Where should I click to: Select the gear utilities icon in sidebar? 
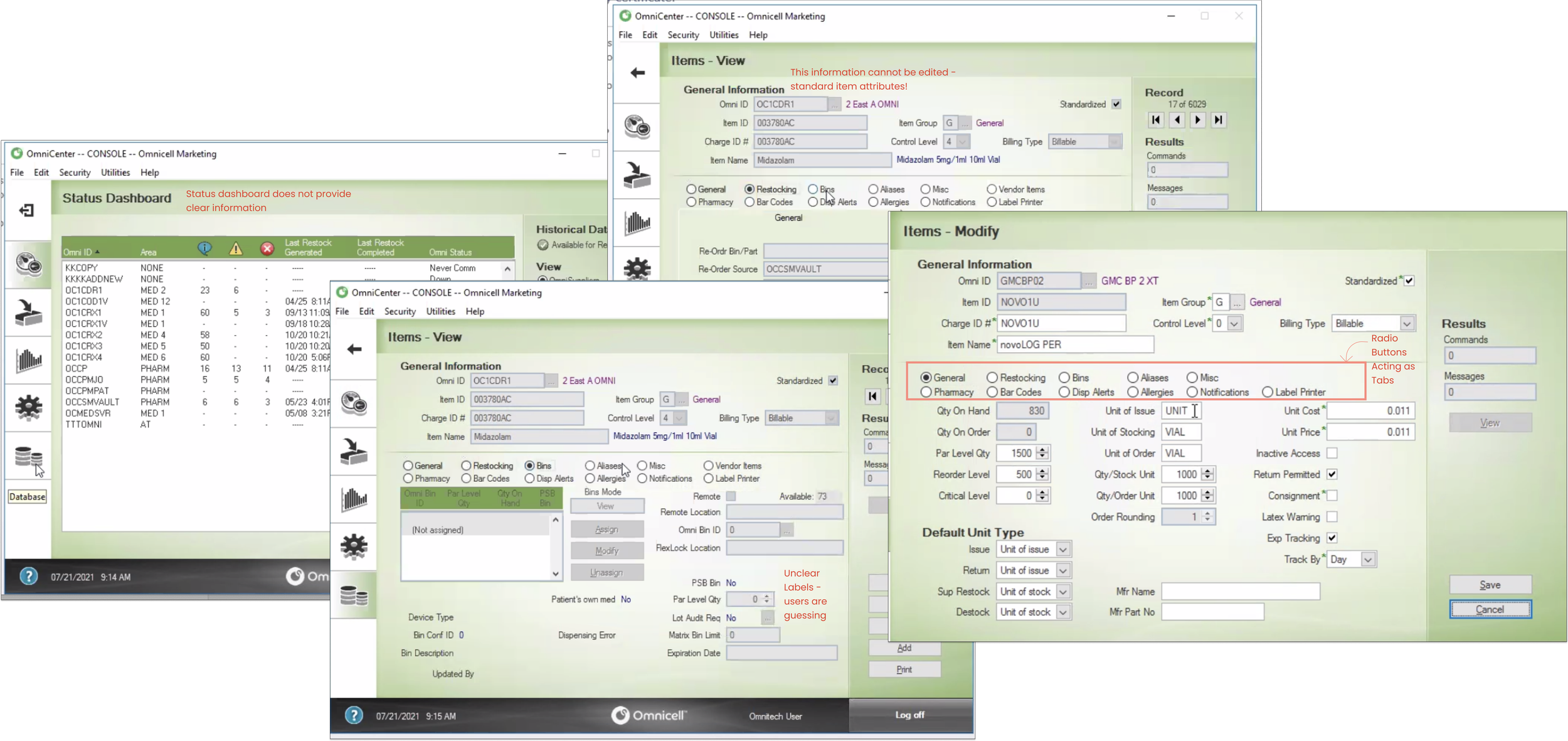(28, 408)
